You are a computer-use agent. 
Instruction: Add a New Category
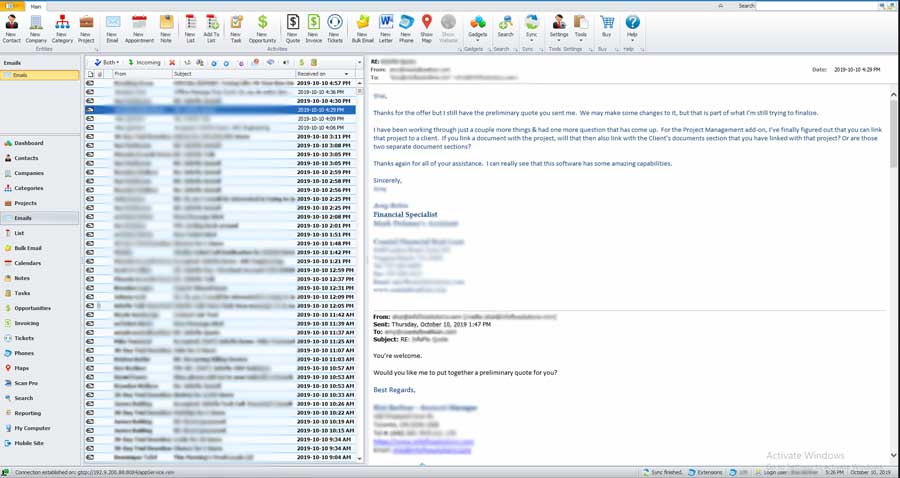62,29
